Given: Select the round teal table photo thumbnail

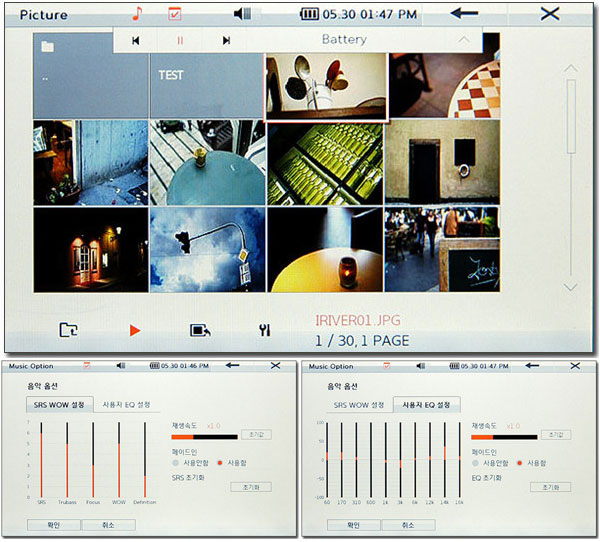Looking at the screenshot, I should click(x=208, y=162).
